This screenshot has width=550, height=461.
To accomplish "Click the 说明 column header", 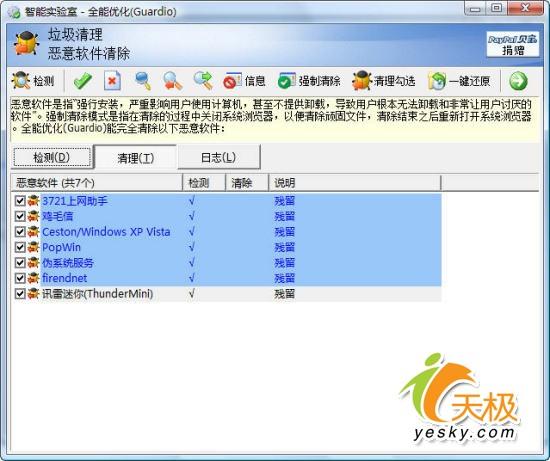I will [355, 183].
